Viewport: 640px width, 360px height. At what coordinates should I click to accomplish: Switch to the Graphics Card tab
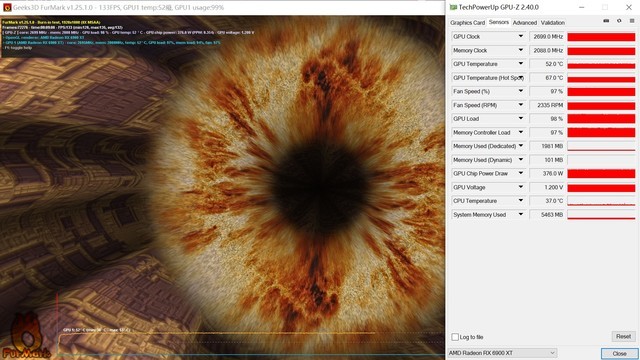point(467,23)
